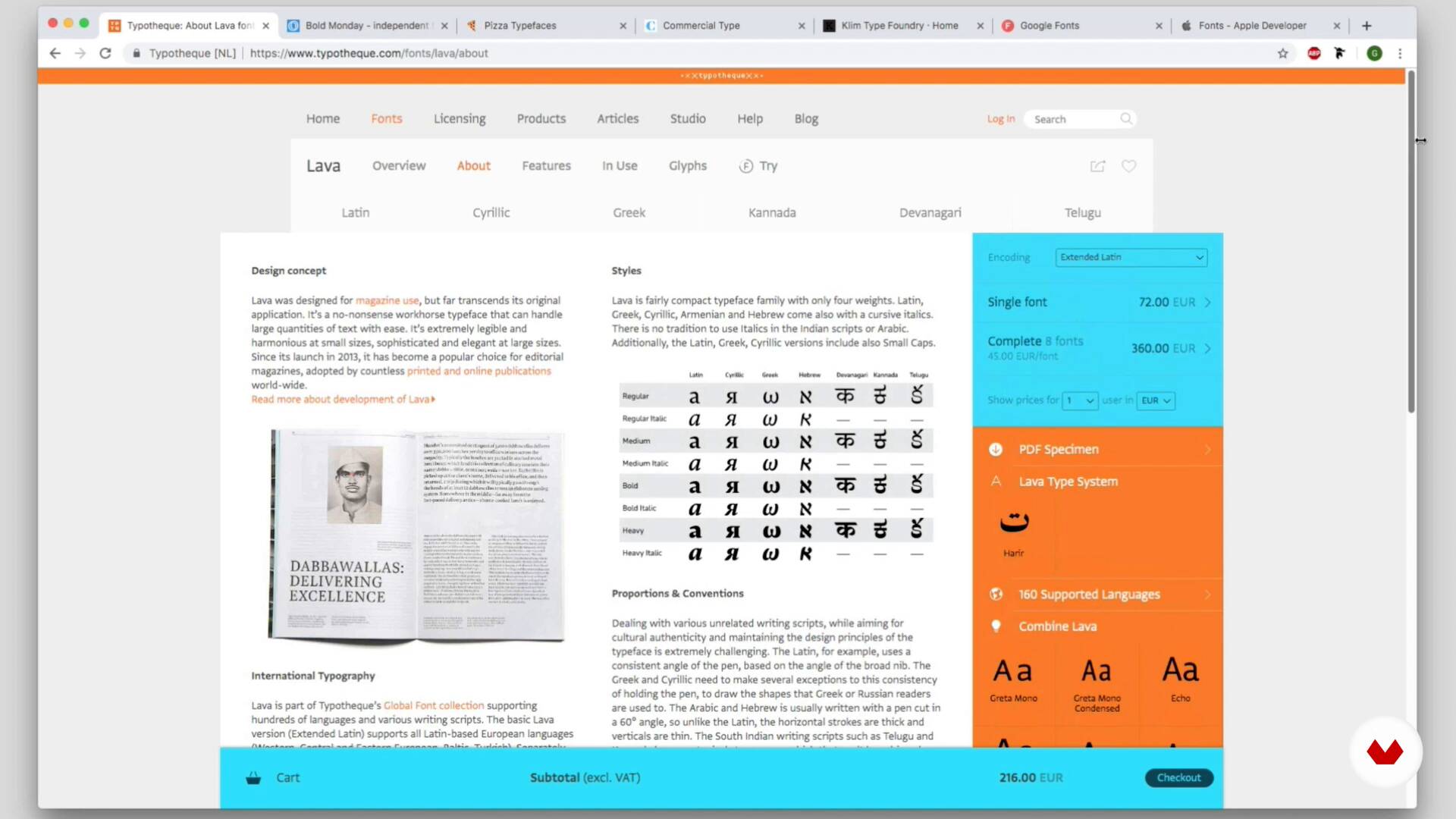Open the Global Font collection link
1456x819 pixels.
click(434, 705)
